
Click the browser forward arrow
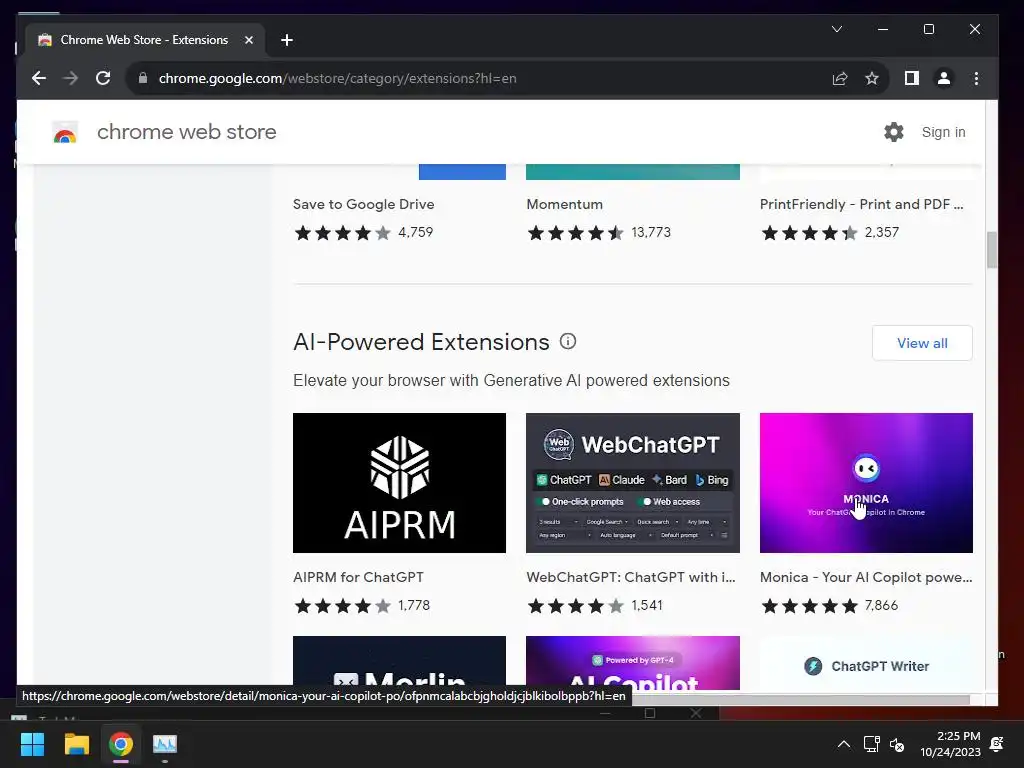click(x=71, y=78)
